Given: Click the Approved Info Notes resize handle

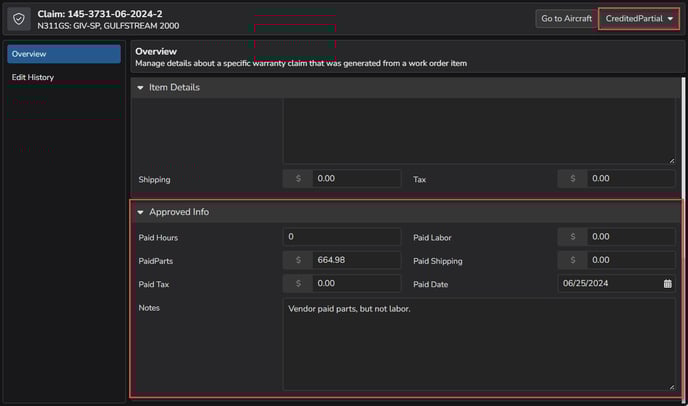Looking at the screenshot, I should click(671, 387).
